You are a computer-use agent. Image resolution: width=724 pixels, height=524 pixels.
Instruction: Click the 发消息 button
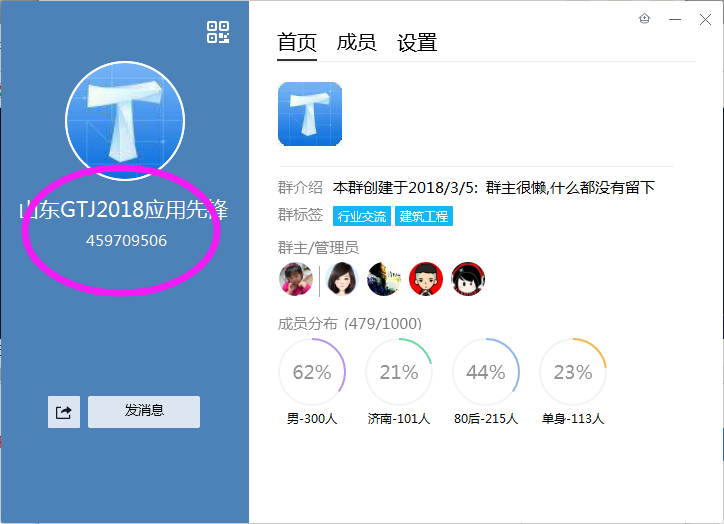[x=144, y=412]
